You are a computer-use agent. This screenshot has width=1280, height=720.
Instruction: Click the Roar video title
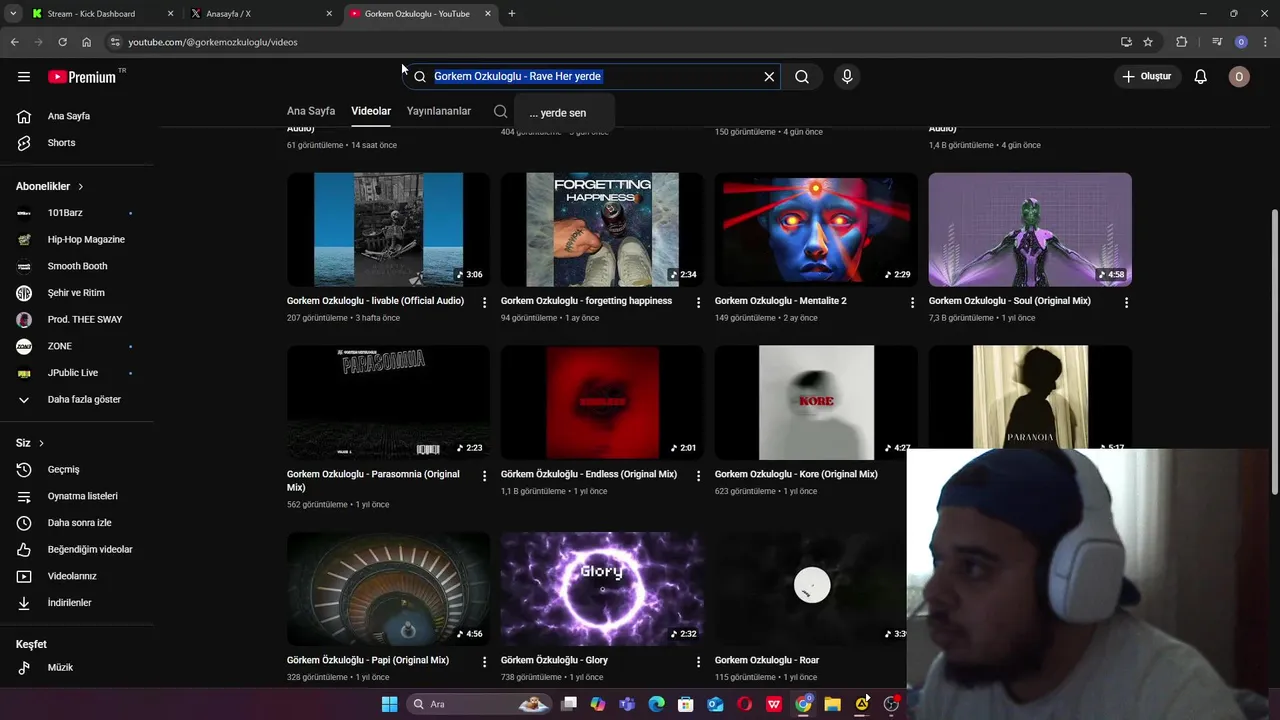coord(767,660)
